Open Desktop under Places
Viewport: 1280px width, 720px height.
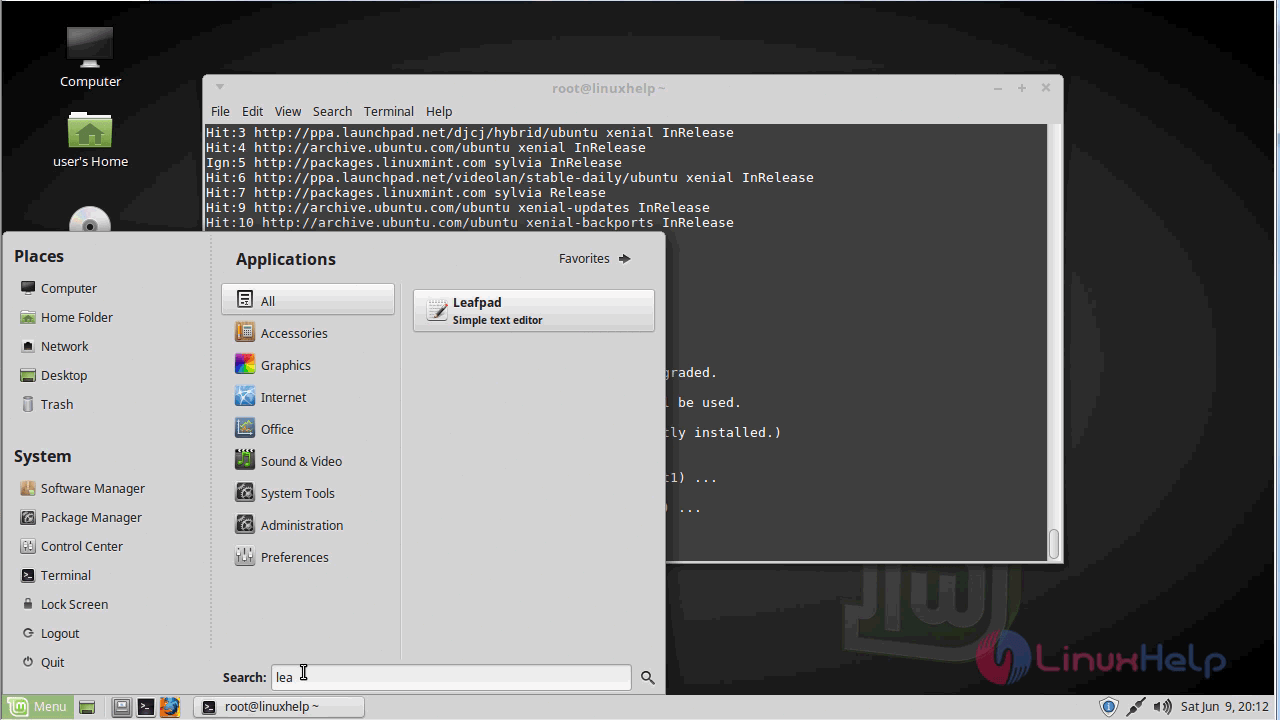pos(53,375)
